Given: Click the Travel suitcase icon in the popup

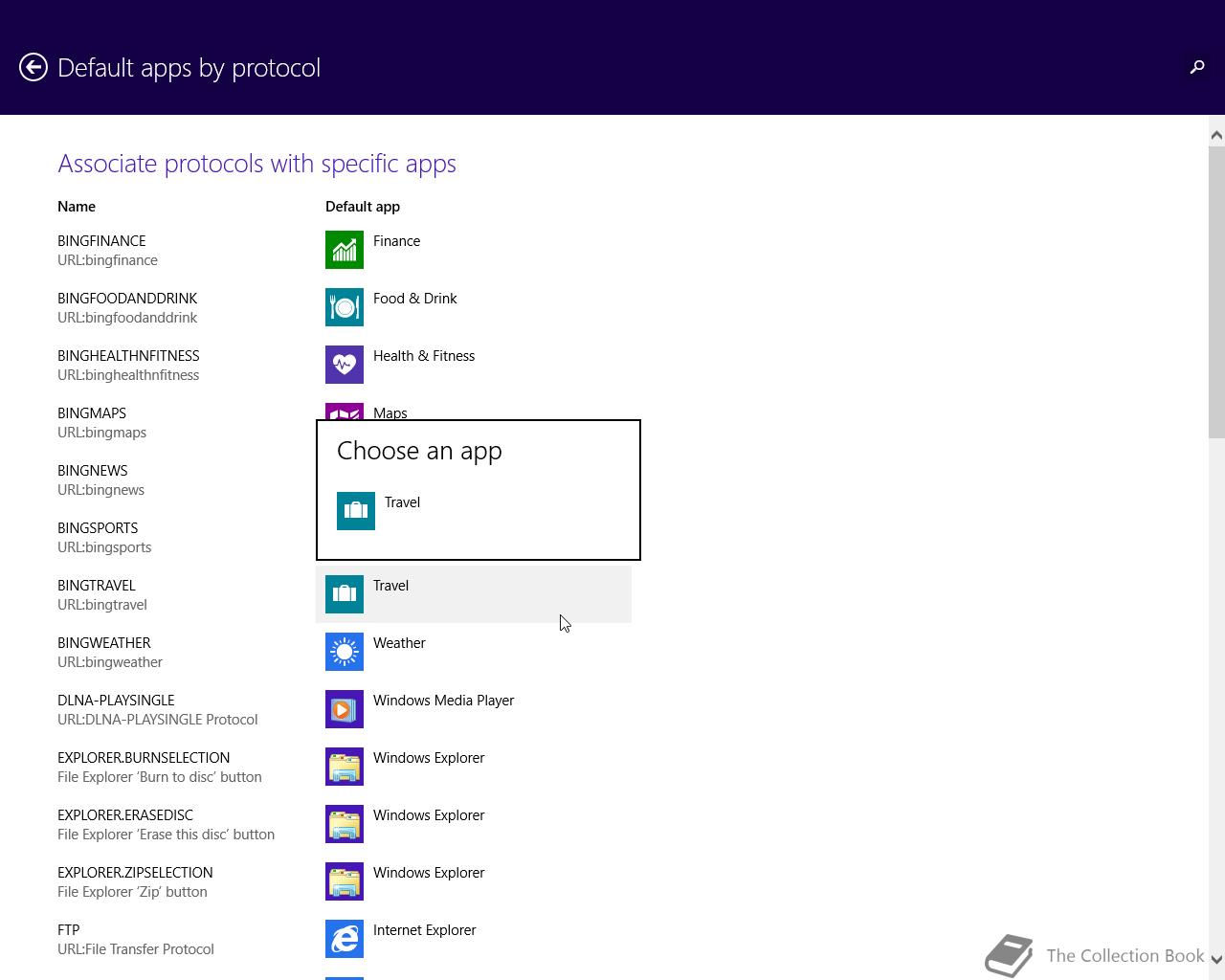Looking at the screenshot, I should (x=356, y=511).
